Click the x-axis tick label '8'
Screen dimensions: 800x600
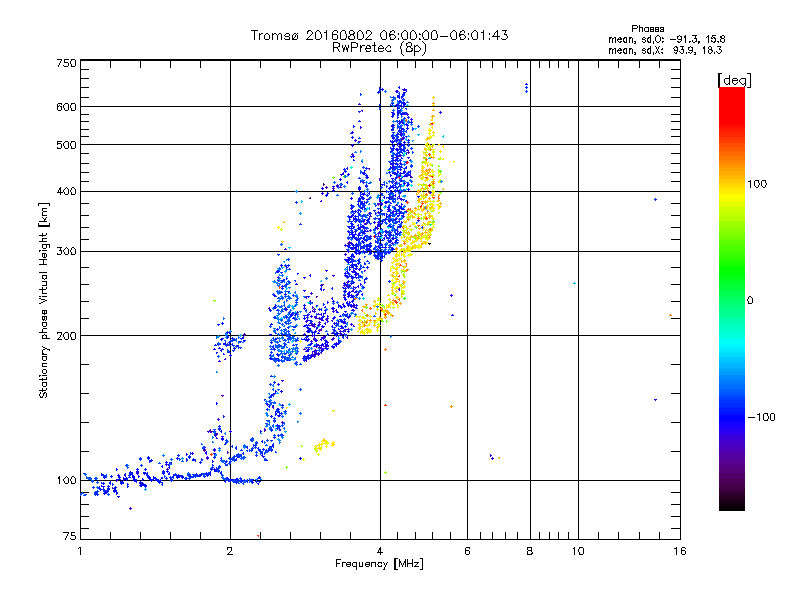[x=530, y=551]
